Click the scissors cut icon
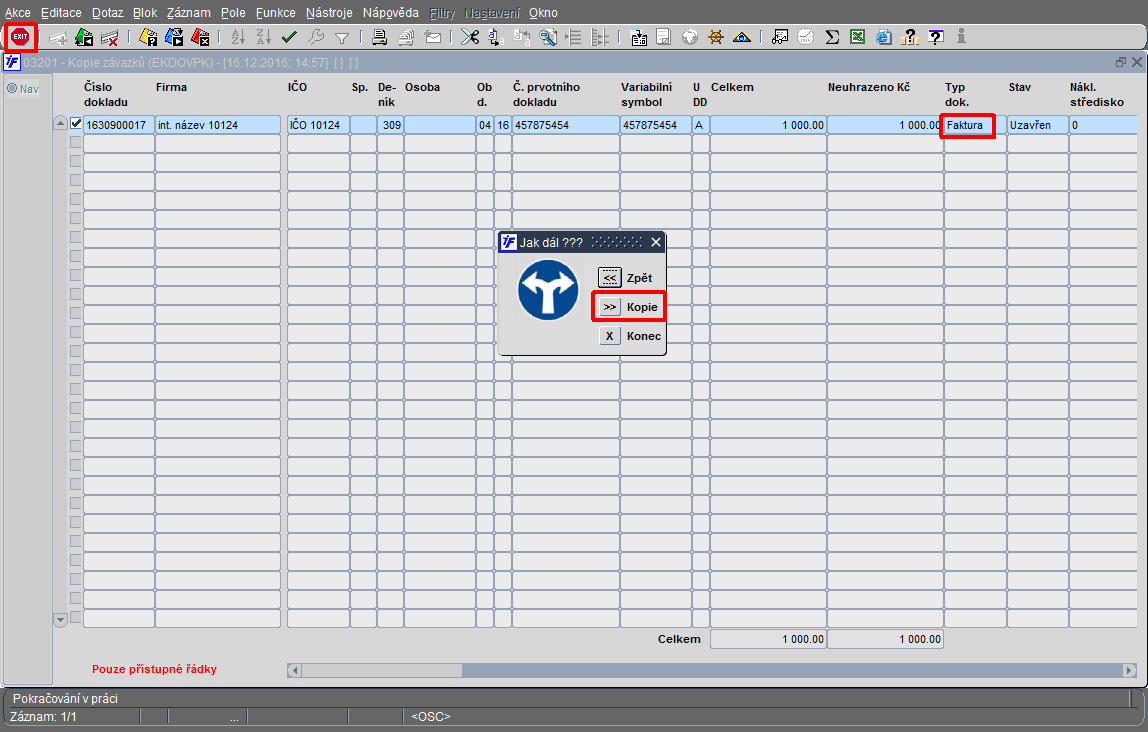 470,37
